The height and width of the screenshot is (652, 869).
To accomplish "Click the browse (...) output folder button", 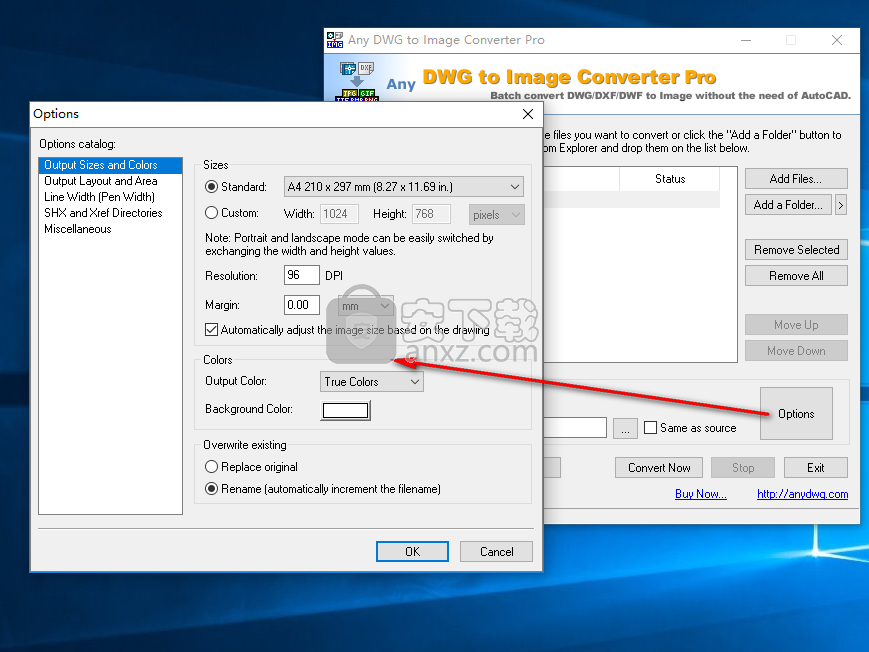I will pyautogui.click(x=625, y=428).
